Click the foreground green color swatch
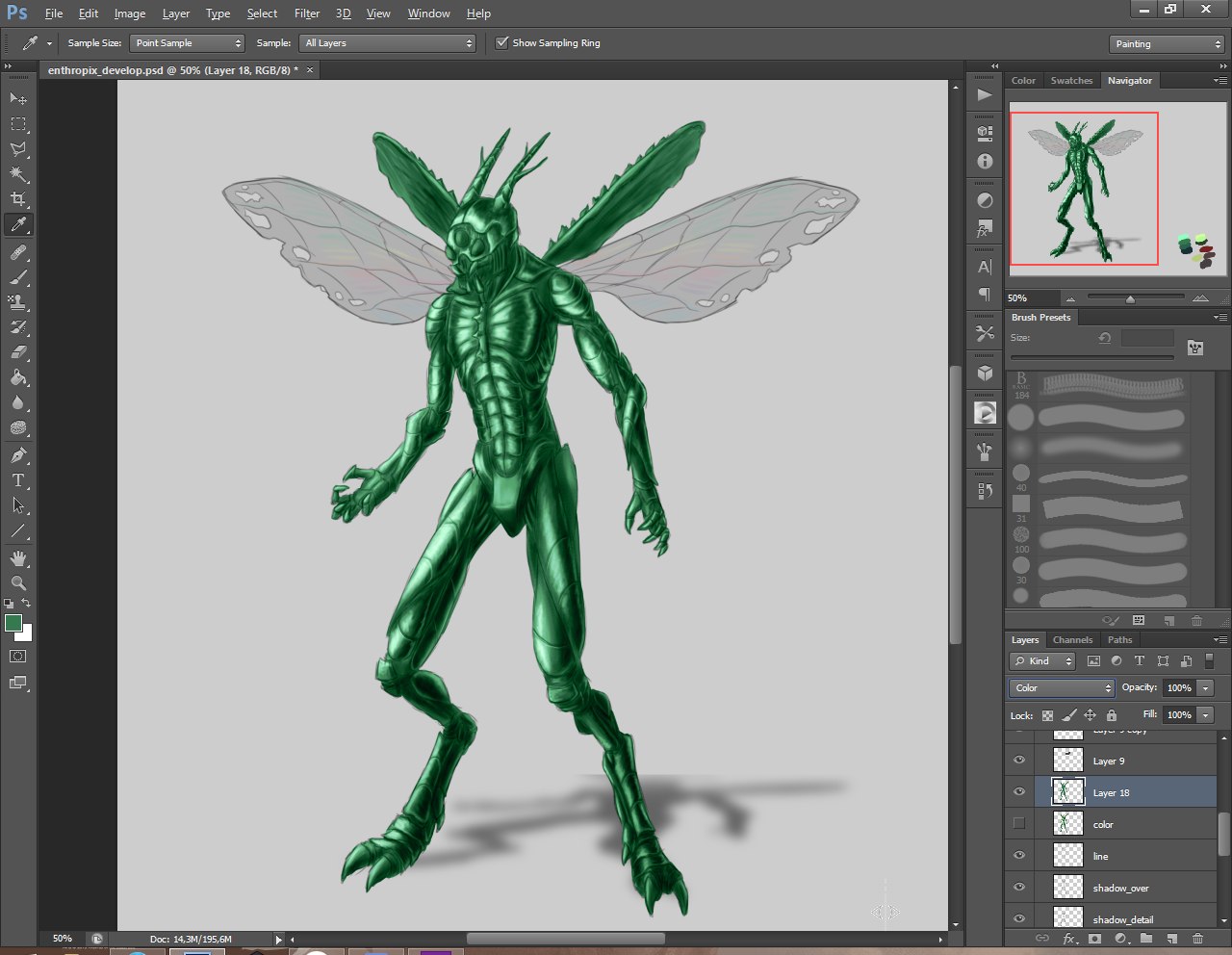The image size is (1232, 955). [13, 622]
